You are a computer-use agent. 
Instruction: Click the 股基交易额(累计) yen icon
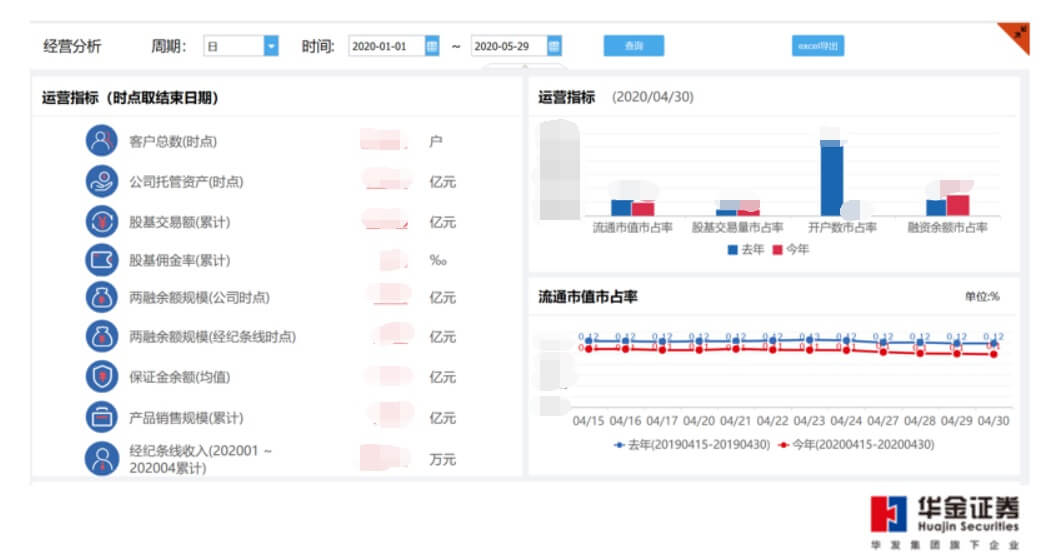coord(101,221)
